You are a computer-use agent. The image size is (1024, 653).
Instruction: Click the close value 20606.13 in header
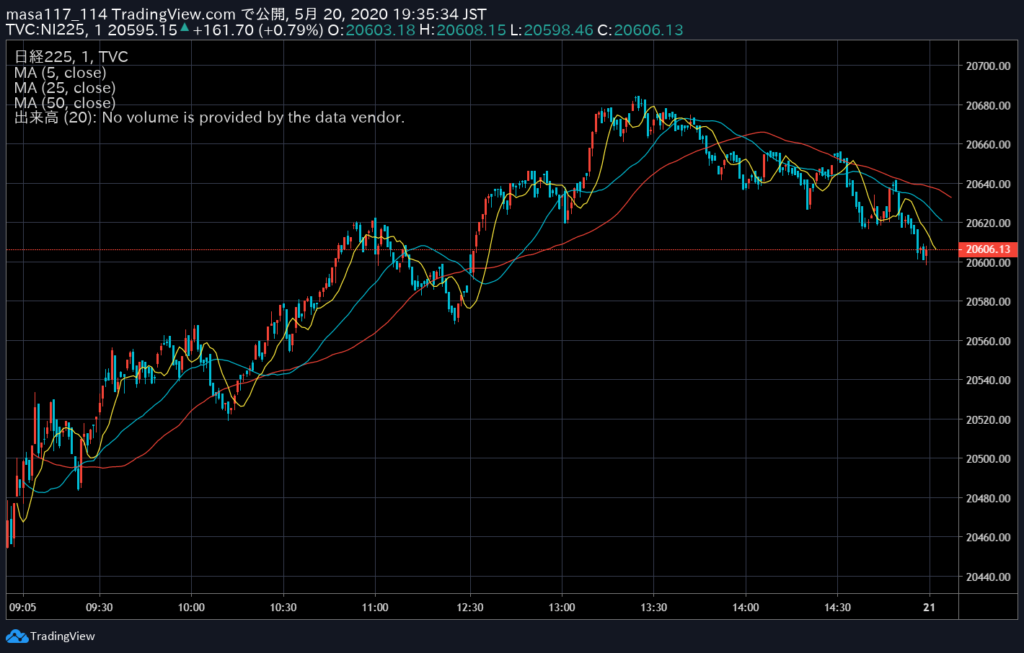click(x=648, y=30)
